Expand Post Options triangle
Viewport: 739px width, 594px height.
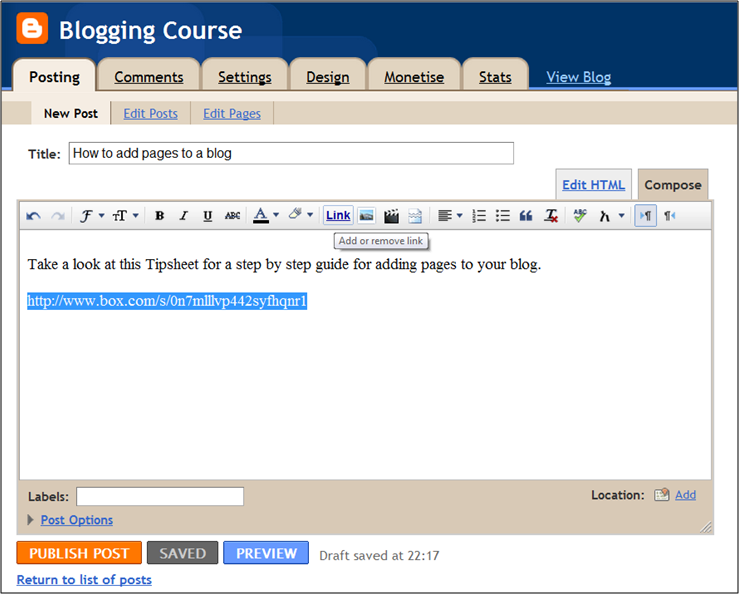click(x=31, y=520)
